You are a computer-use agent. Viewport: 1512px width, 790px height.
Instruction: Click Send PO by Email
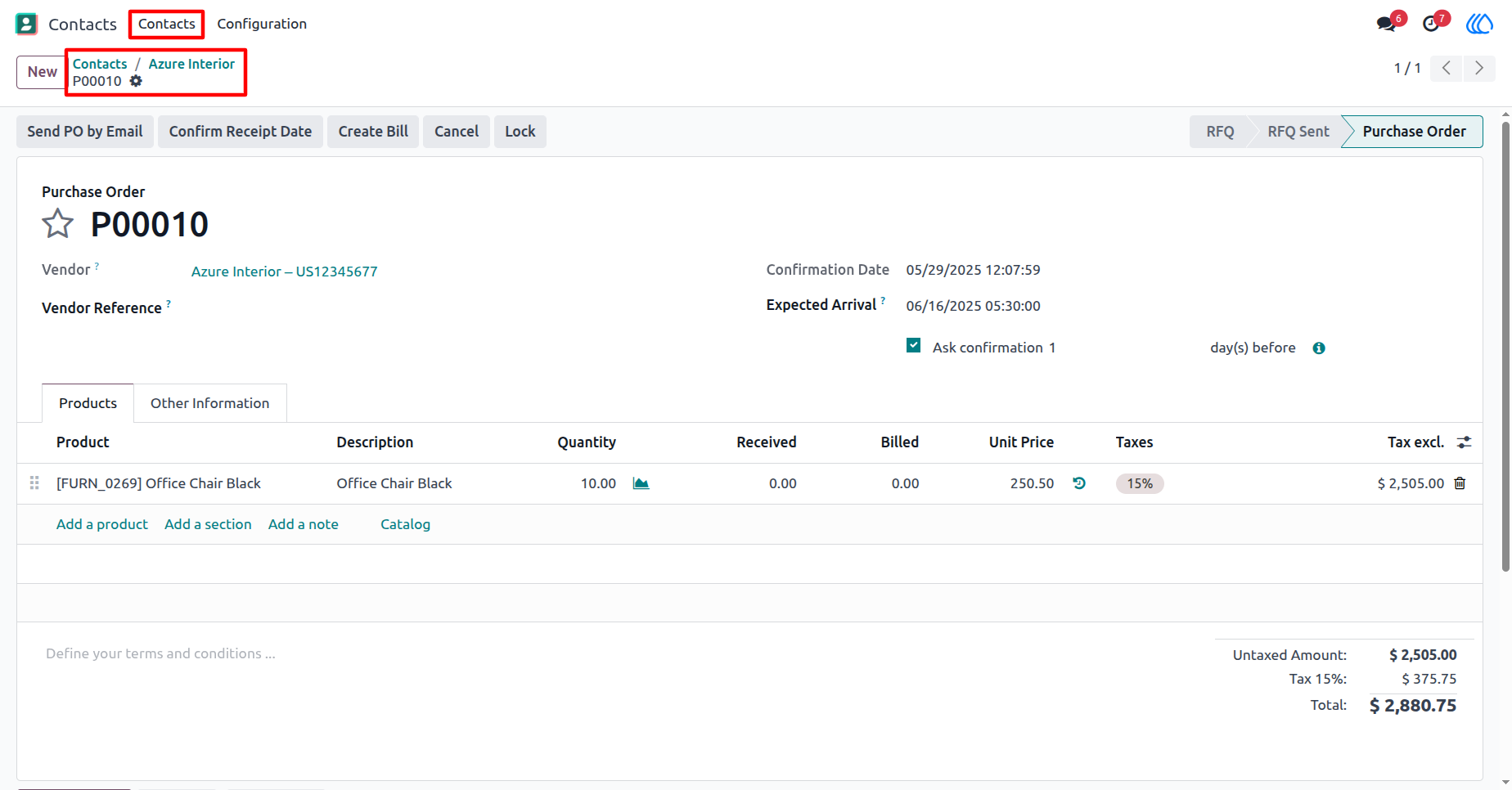85,132
